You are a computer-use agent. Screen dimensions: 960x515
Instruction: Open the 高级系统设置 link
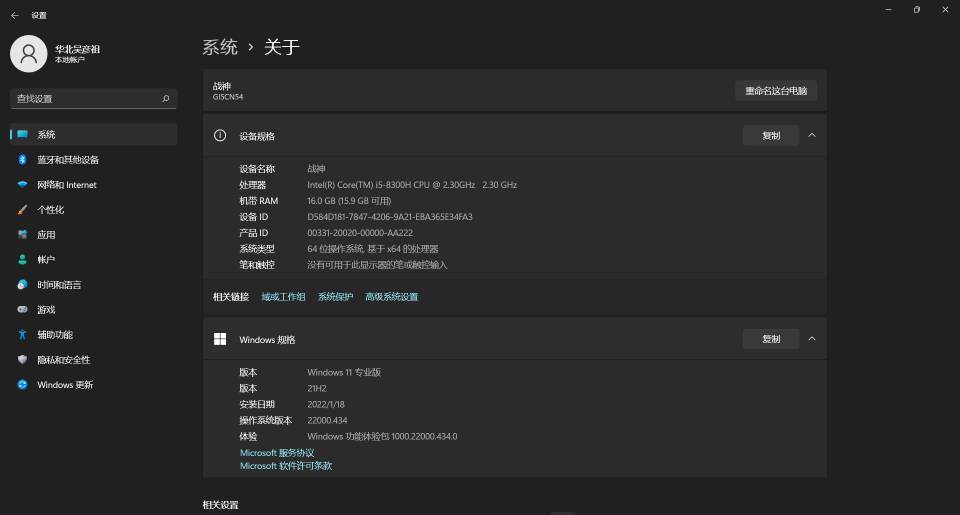[x=391, y=296]
